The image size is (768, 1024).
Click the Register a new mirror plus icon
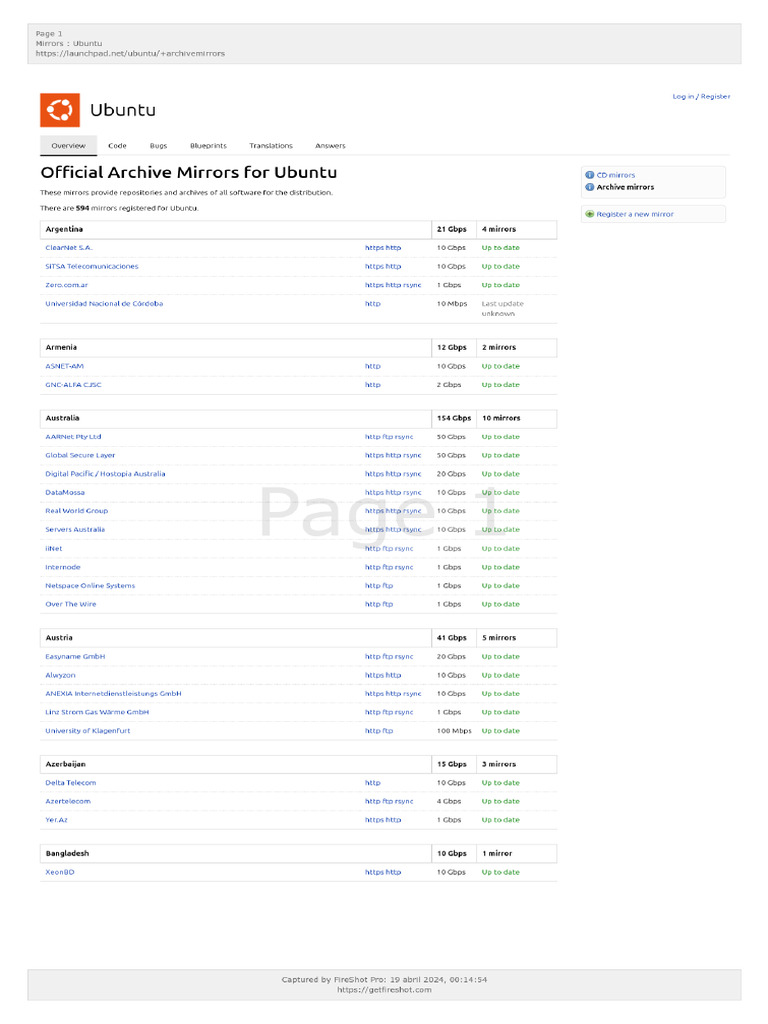590,214
